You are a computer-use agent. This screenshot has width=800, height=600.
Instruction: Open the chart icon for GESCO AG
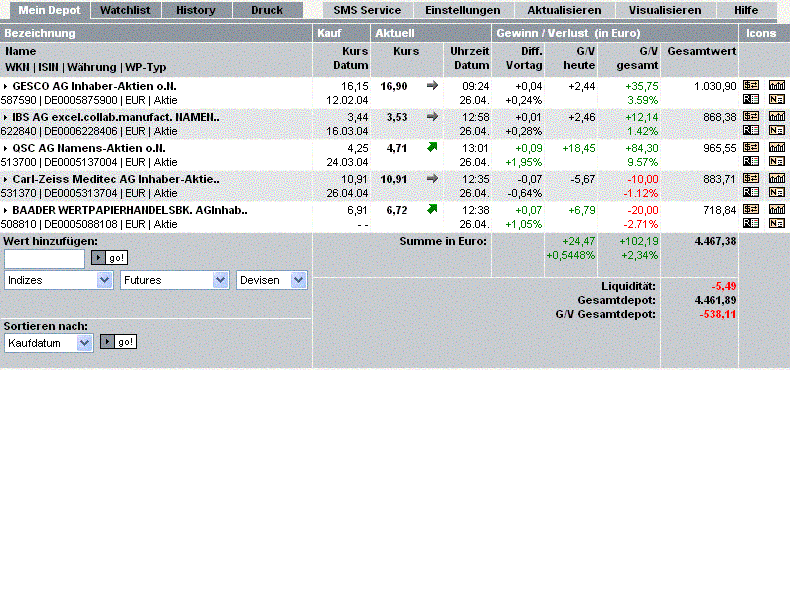pos(777,85)
